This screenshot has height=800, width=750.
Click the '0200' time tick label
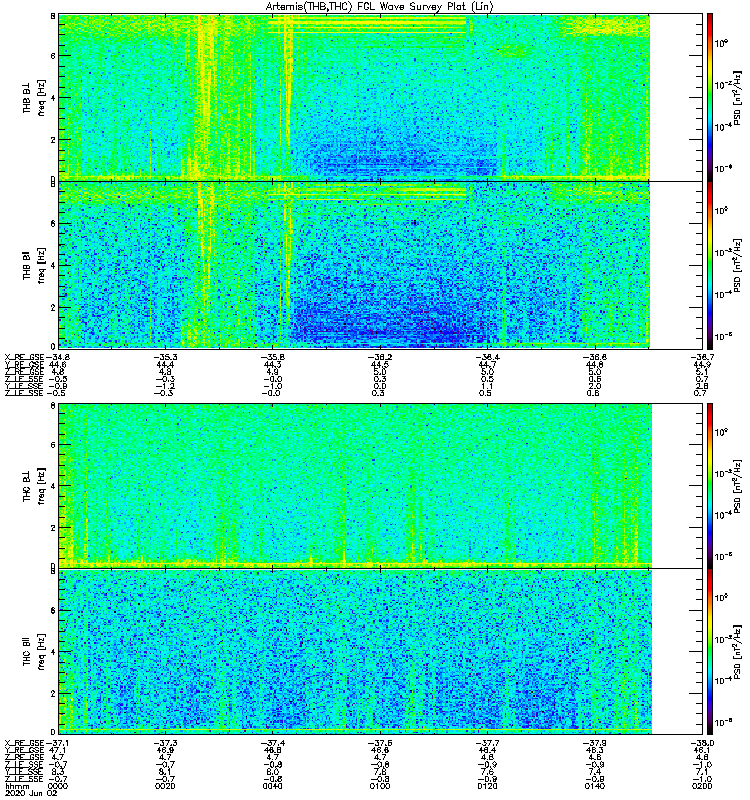click(x=702, y=786)
